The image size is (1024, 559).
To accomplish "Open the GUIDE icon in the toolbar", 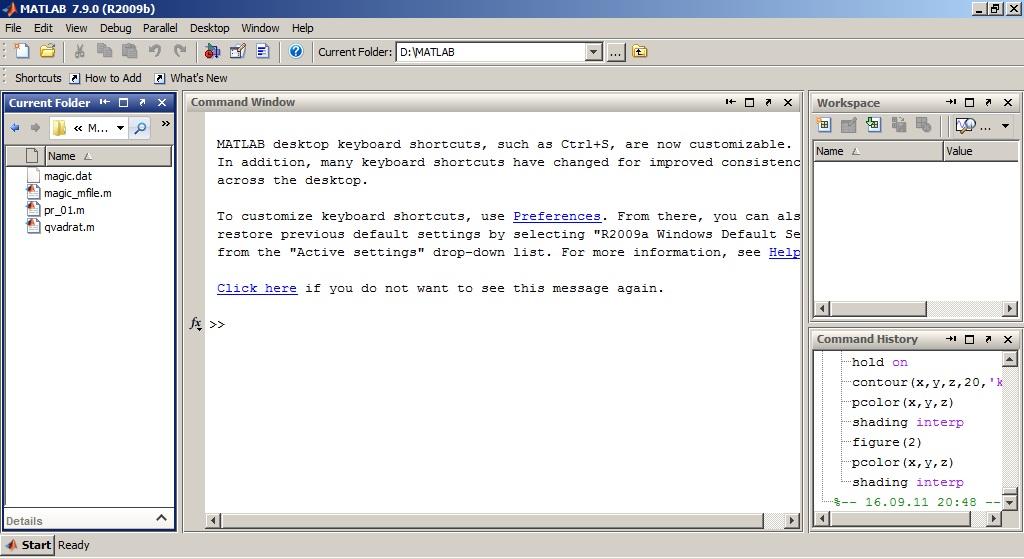I will [x=238, y=51].
